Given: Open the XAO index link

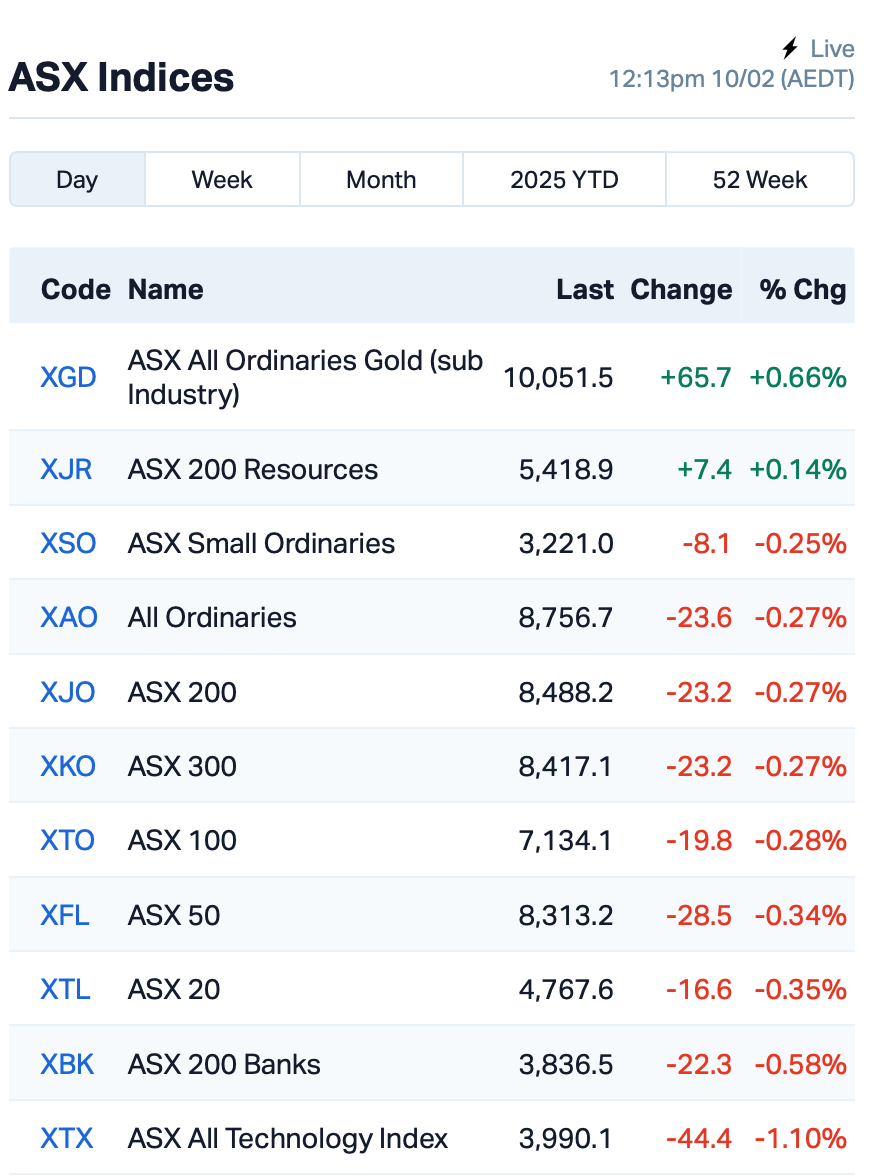Looking at the screenshot, I should pyautogui.click(x=69, y=617).
